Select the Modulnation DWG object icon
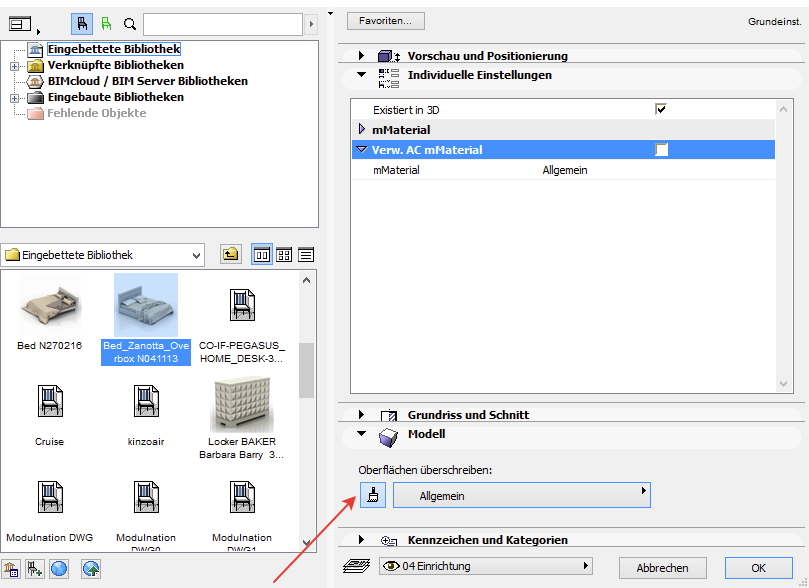Viewport: 809px width, 588px height. click(50, 497)
